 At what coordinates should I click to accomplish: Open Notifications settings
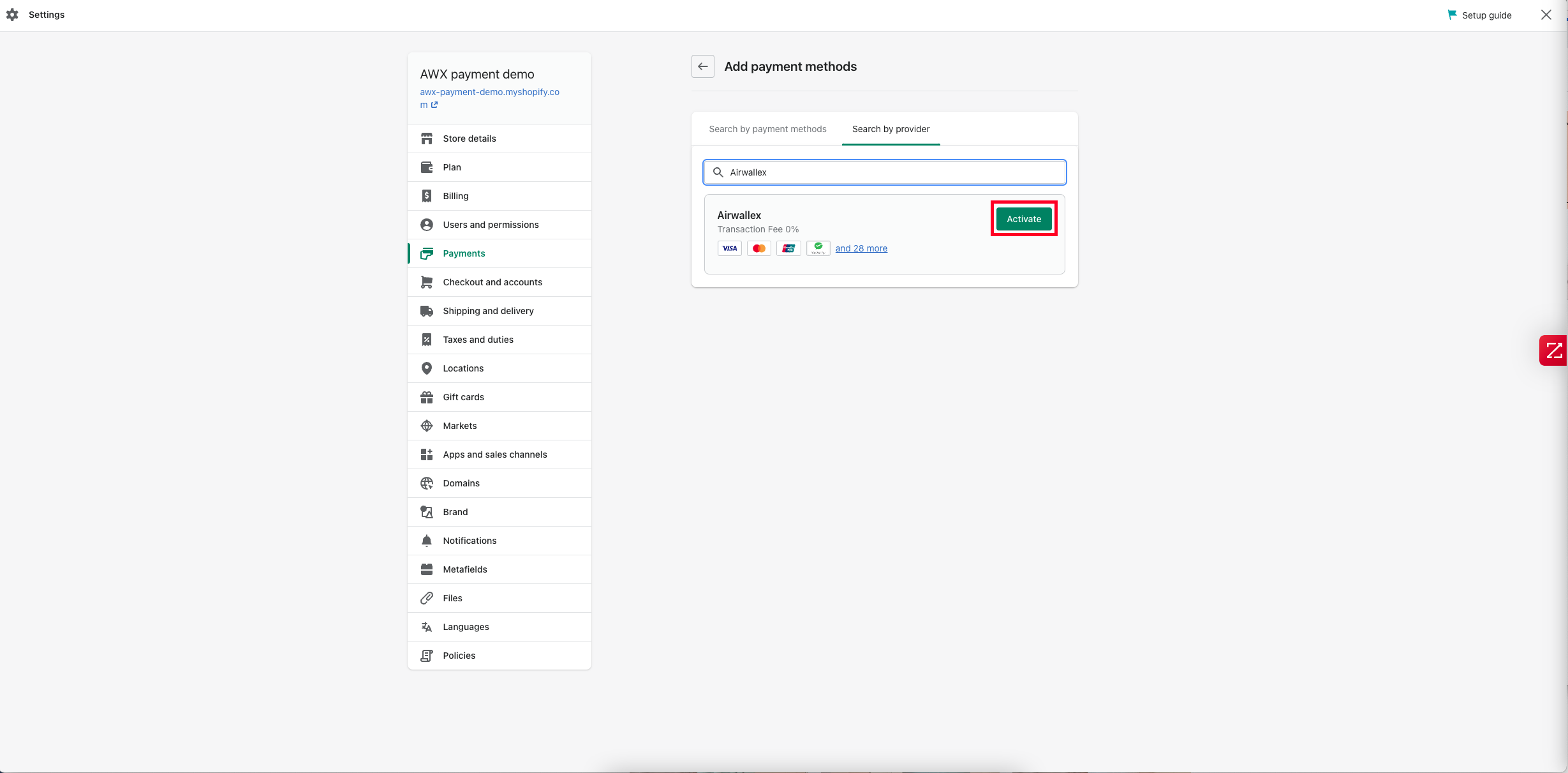(499, 541)
